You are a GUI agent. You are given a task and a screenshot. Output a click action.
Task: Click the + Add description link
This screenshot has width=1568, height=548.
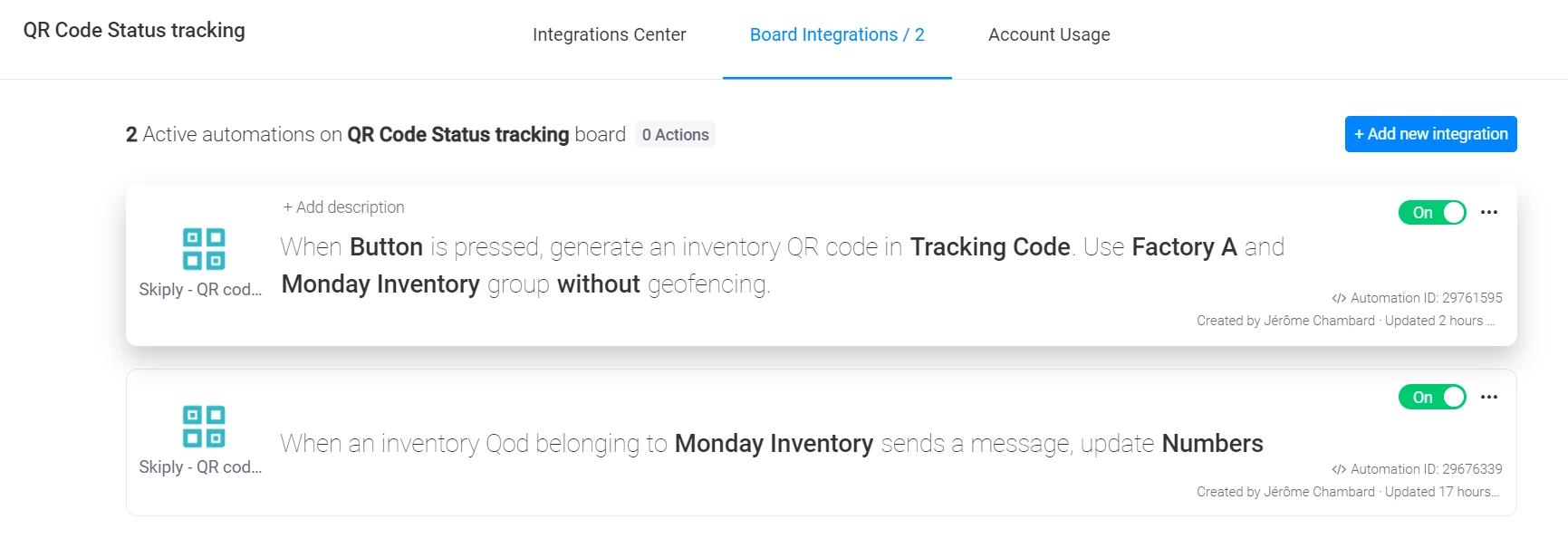(343, 207)
